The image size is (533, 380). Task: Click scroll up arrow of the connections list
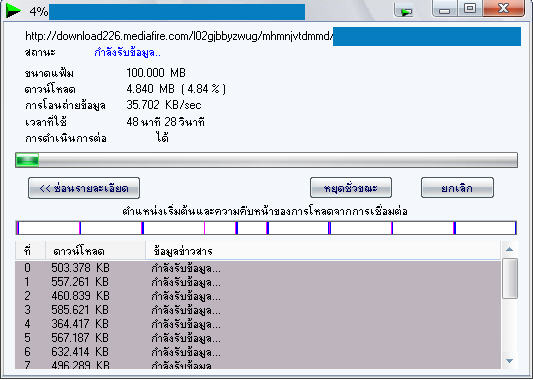pos(509,249)
